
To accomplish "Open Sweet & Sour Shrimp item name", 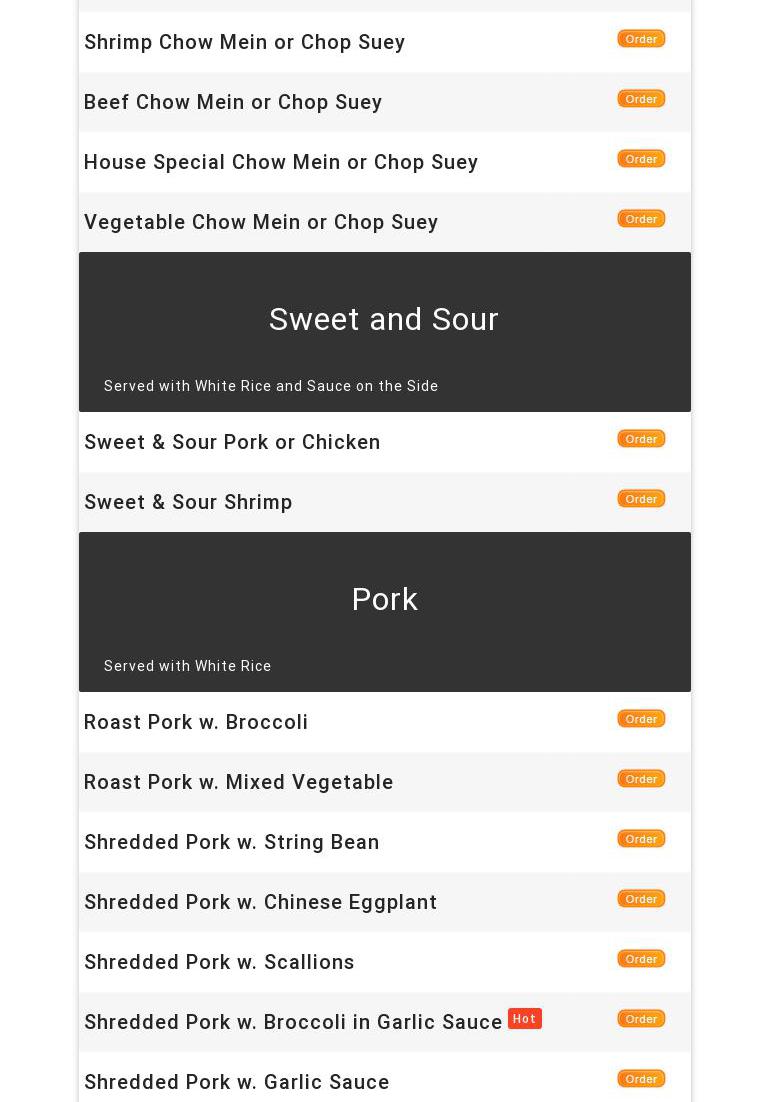I will coord(188,502).
